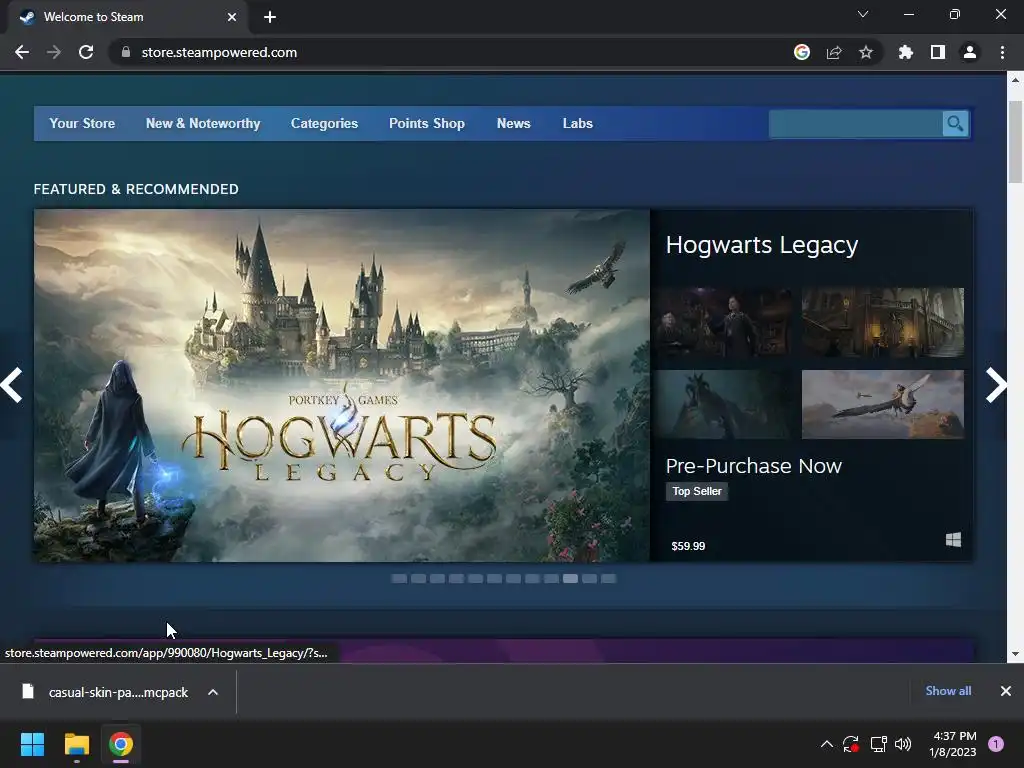Click the Top Seller tag
This screenshot has height=768, width=1024.
coord(697,491)
